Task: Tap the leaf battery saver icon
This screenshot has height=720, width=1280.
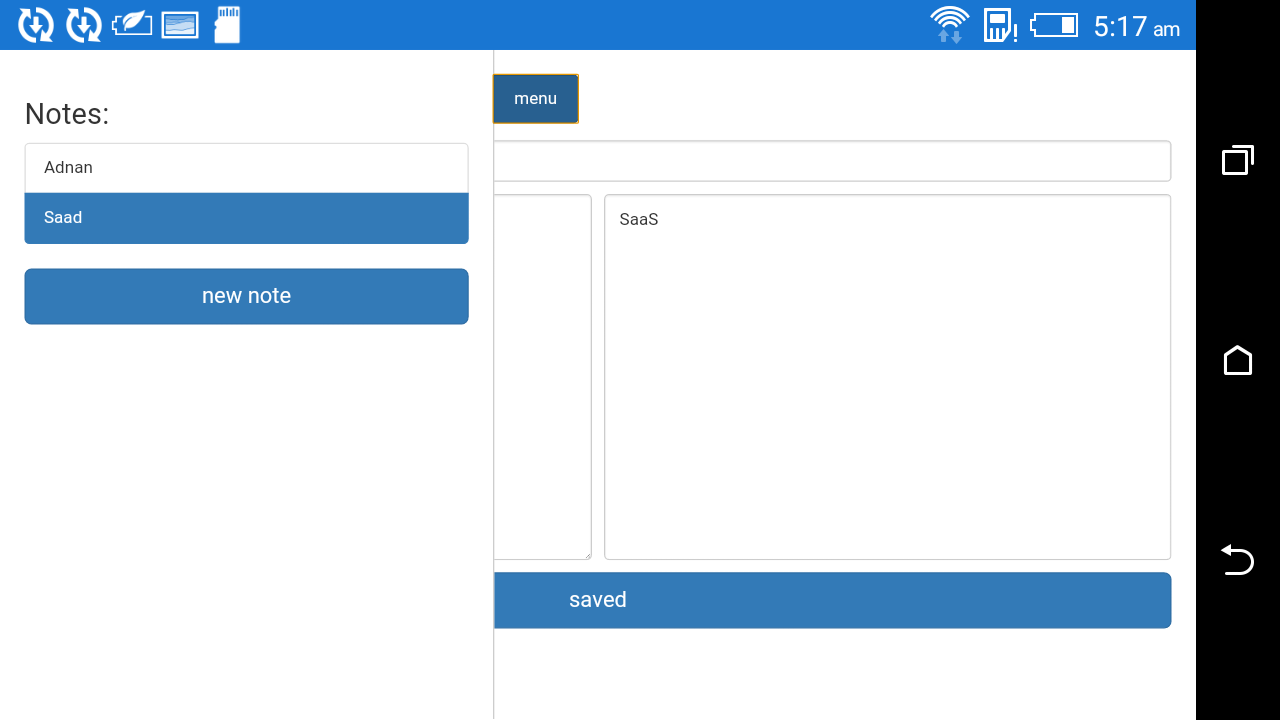Action: point(132,25)
